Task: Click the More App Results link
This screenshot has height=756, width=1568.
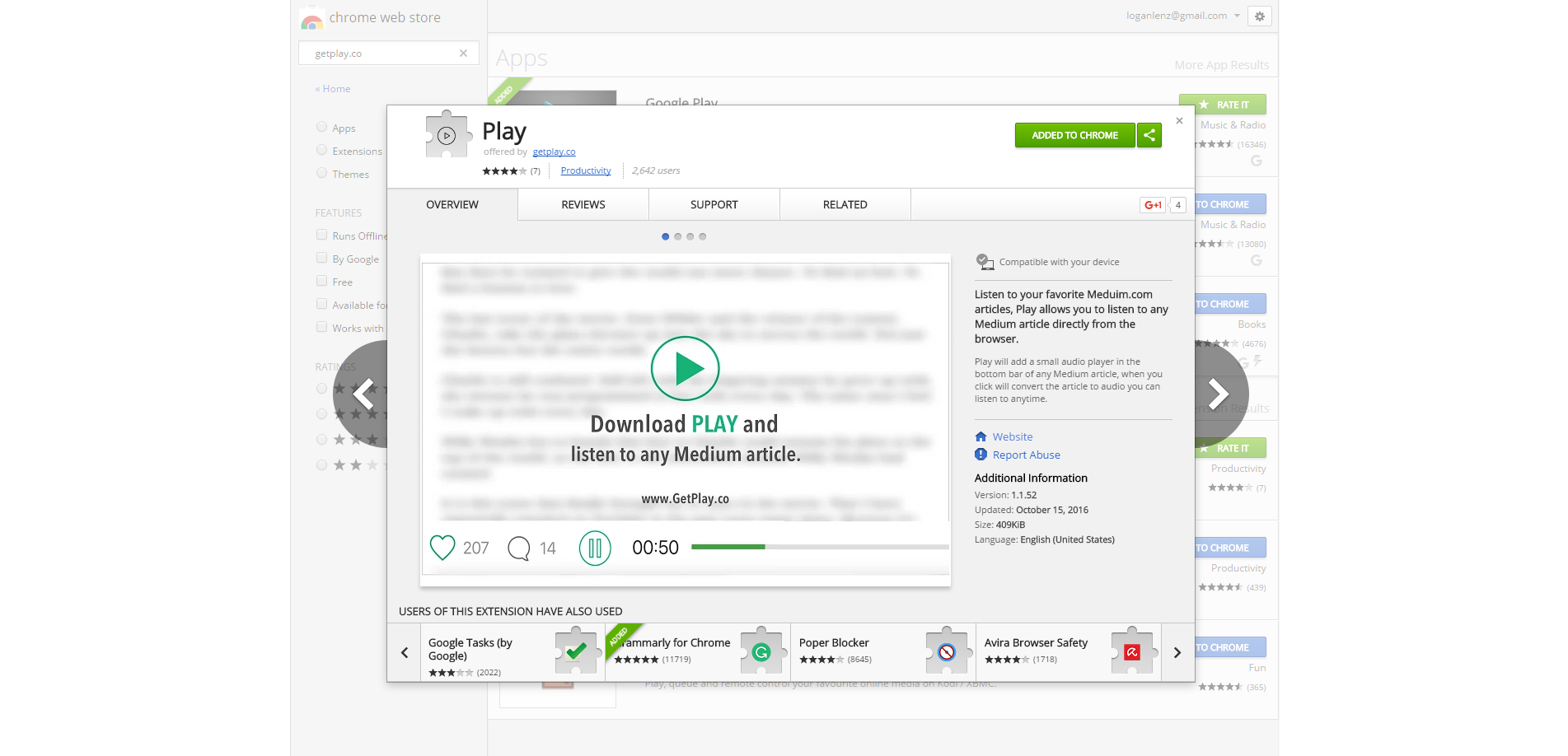Action: click(x=1221, y=65)
